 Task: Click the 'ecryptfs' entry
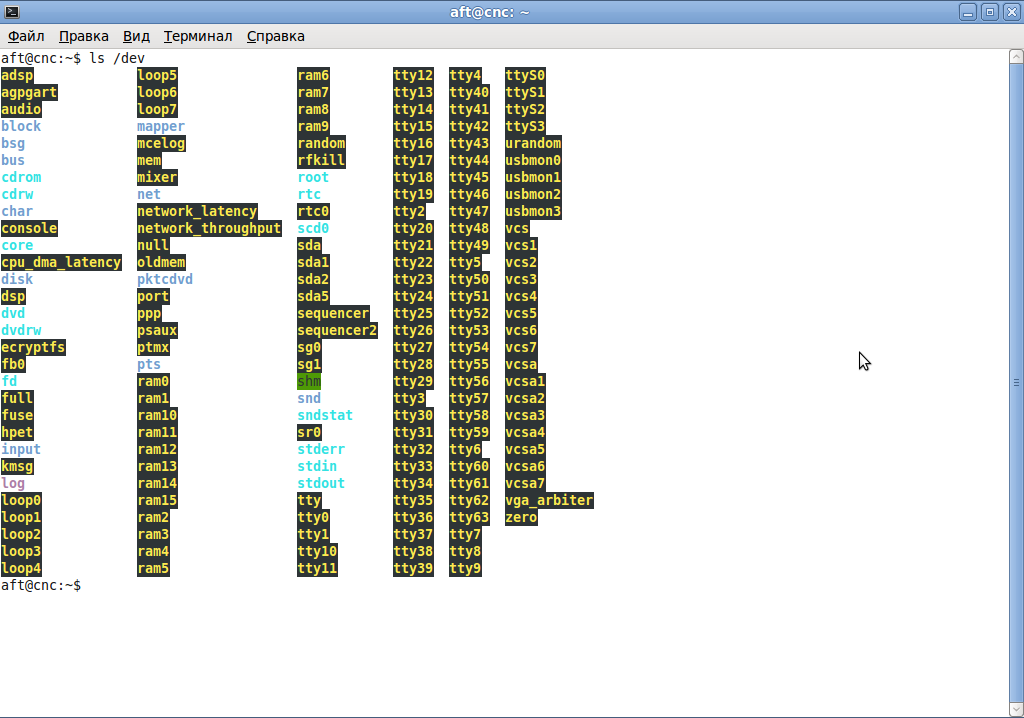(33, 347)
